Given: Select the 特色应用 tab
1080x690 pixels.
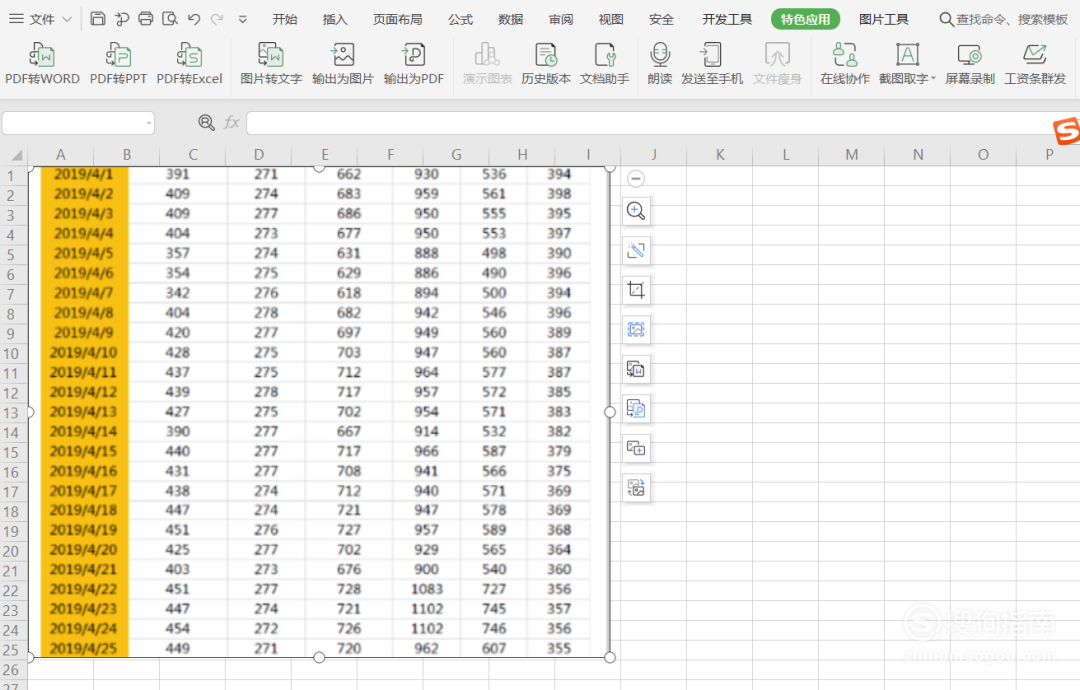Looking at the screenshot, I should click(x=805, y=19).
